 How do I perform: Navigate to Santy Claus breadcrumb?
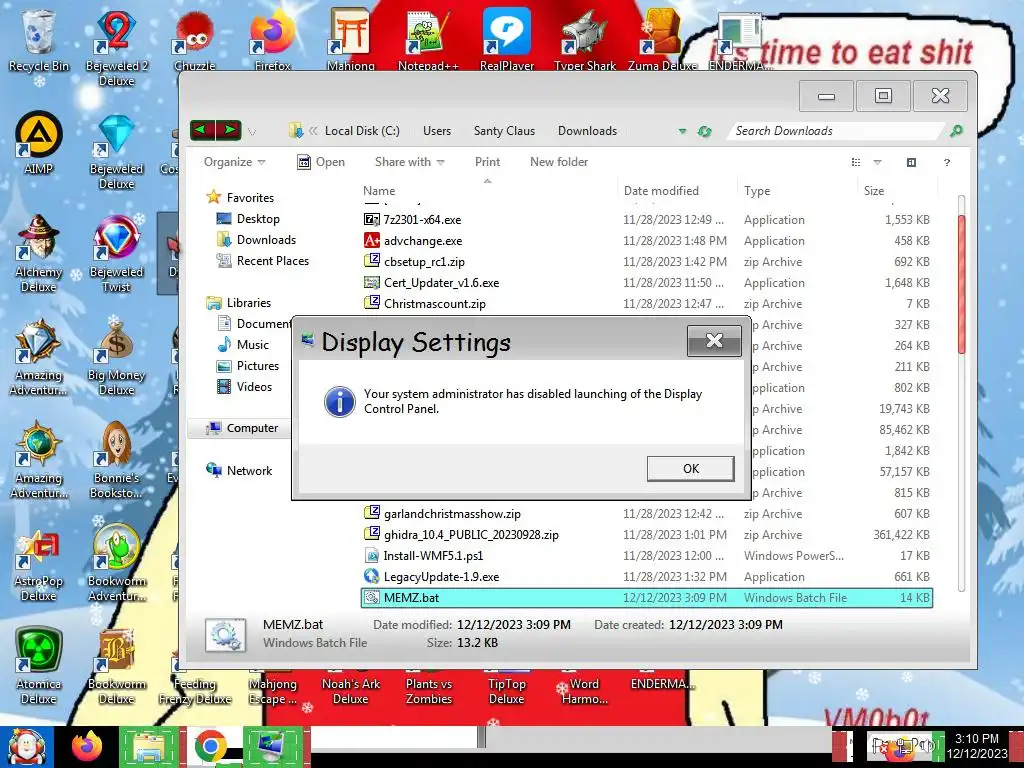[504, 131]
